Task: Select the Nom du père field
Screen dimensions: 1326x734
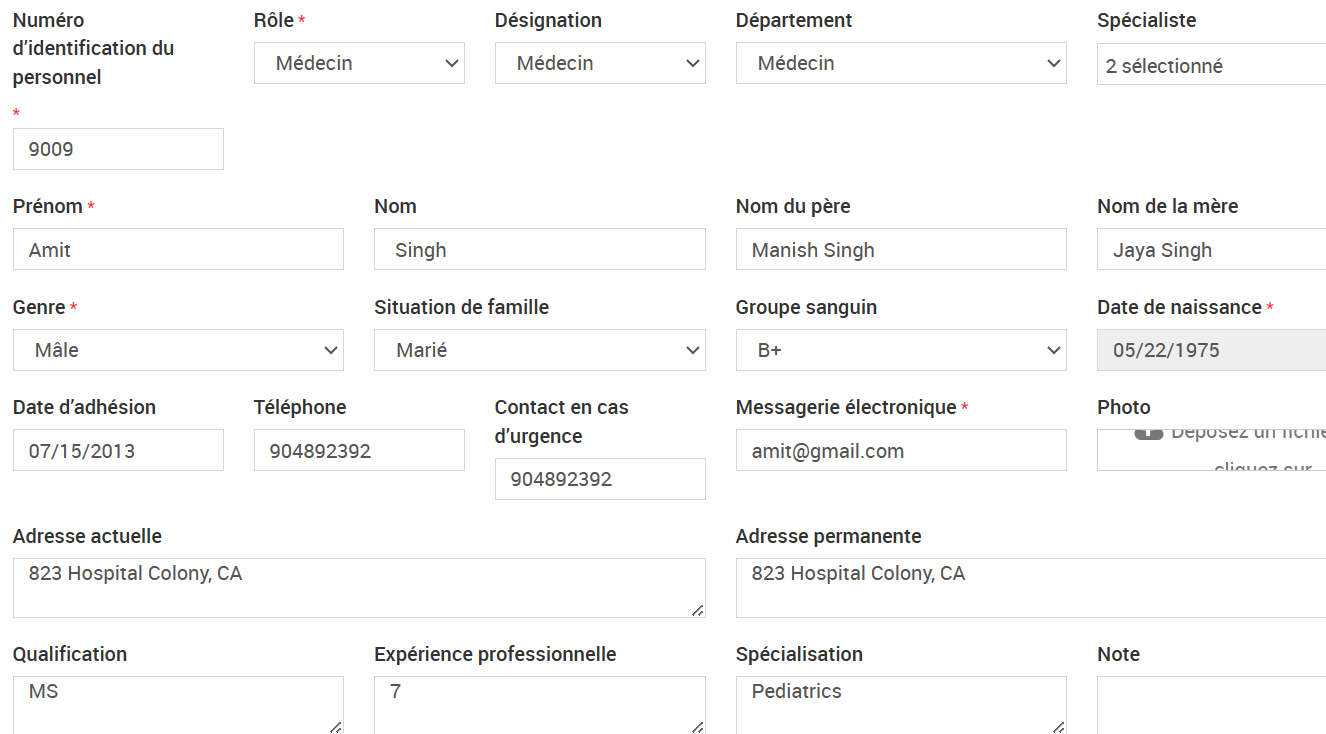Action: pyautogui.click(x=901, y=249)
